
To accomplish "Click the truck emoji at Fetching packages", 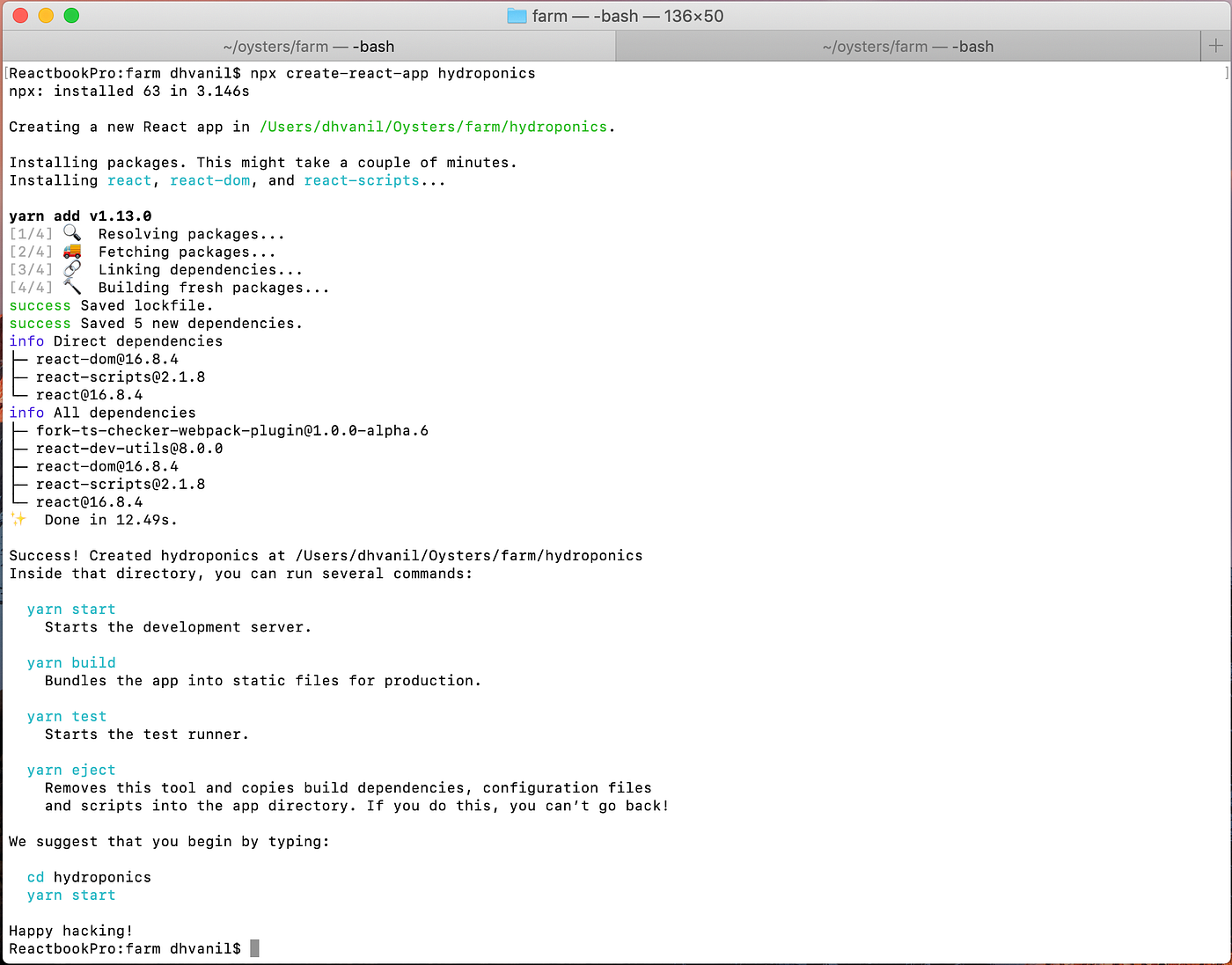I will [x=72, y=252].
